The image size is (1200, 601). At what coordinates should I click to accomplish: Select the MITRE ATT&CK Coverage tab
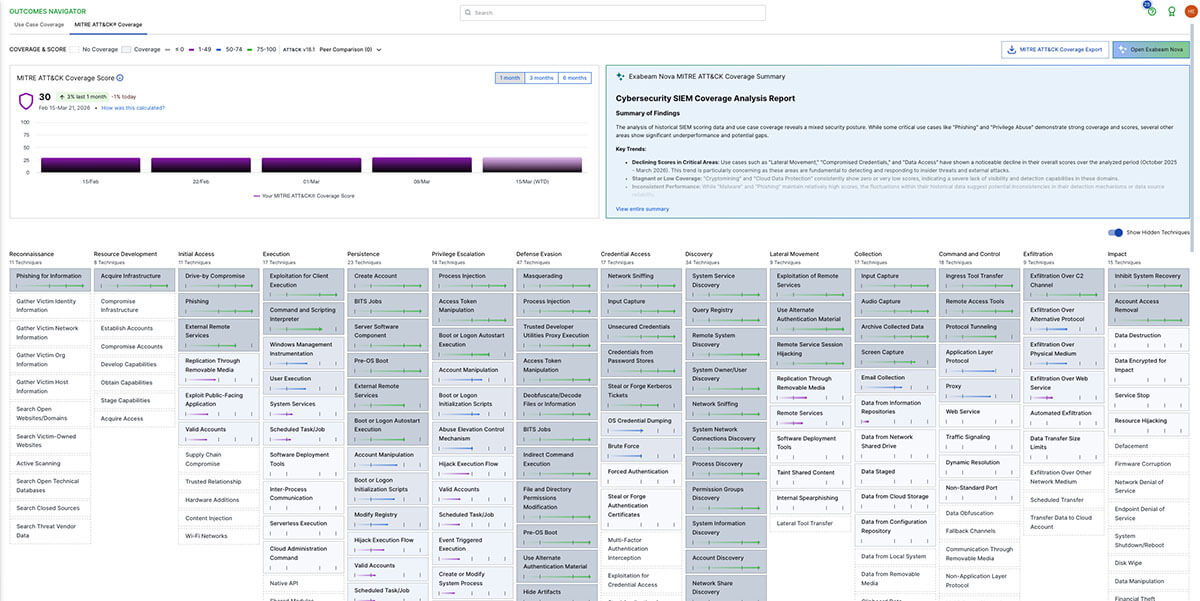pos(108,23)
